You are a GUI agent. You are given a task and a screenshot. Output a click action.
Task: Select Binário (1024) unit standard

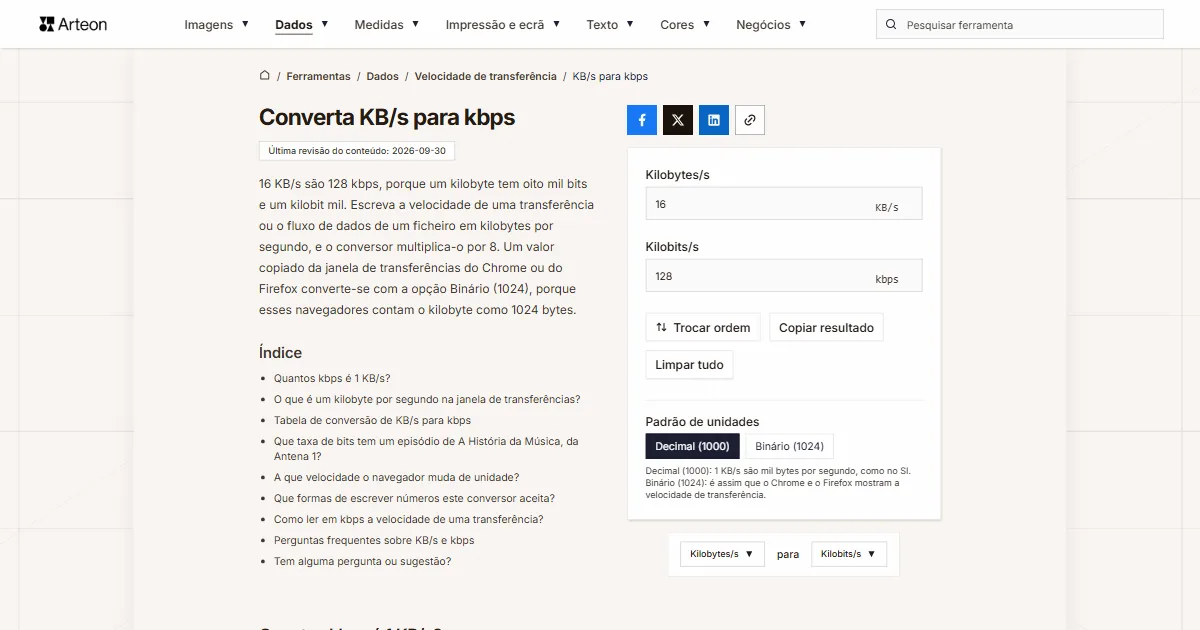coord(790,446)
